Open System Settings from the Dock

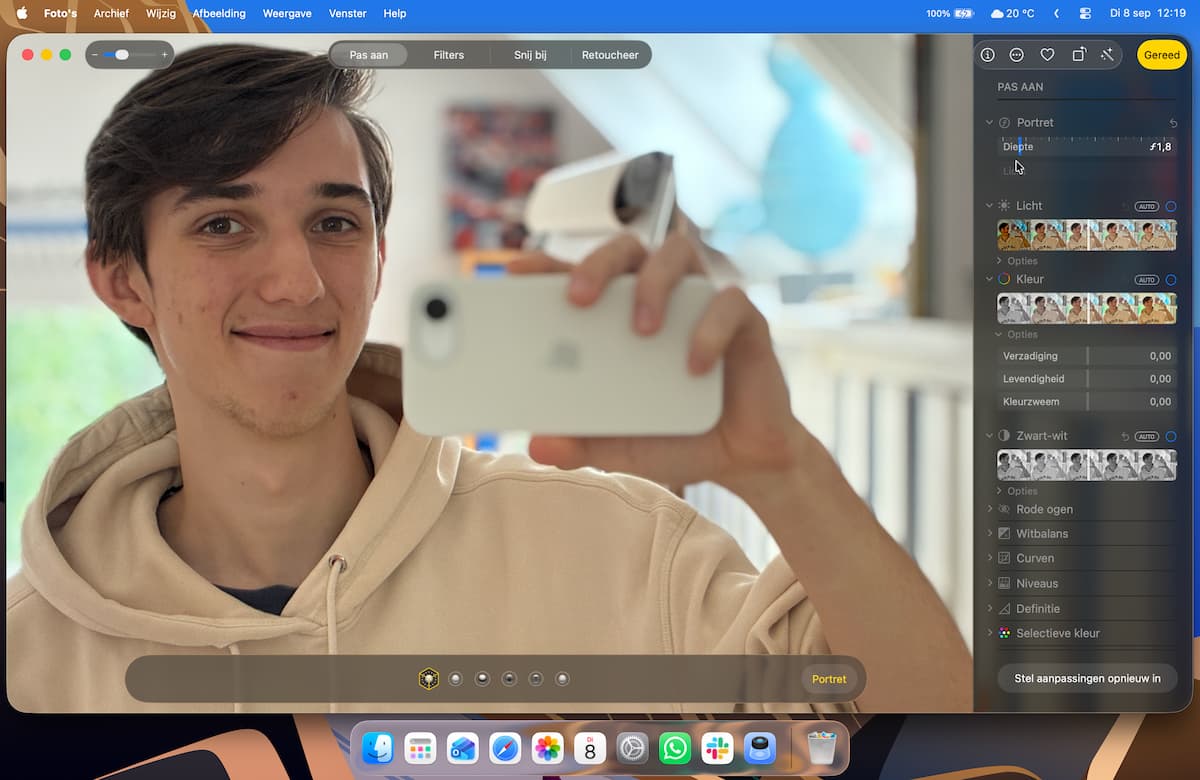[632, 748]
